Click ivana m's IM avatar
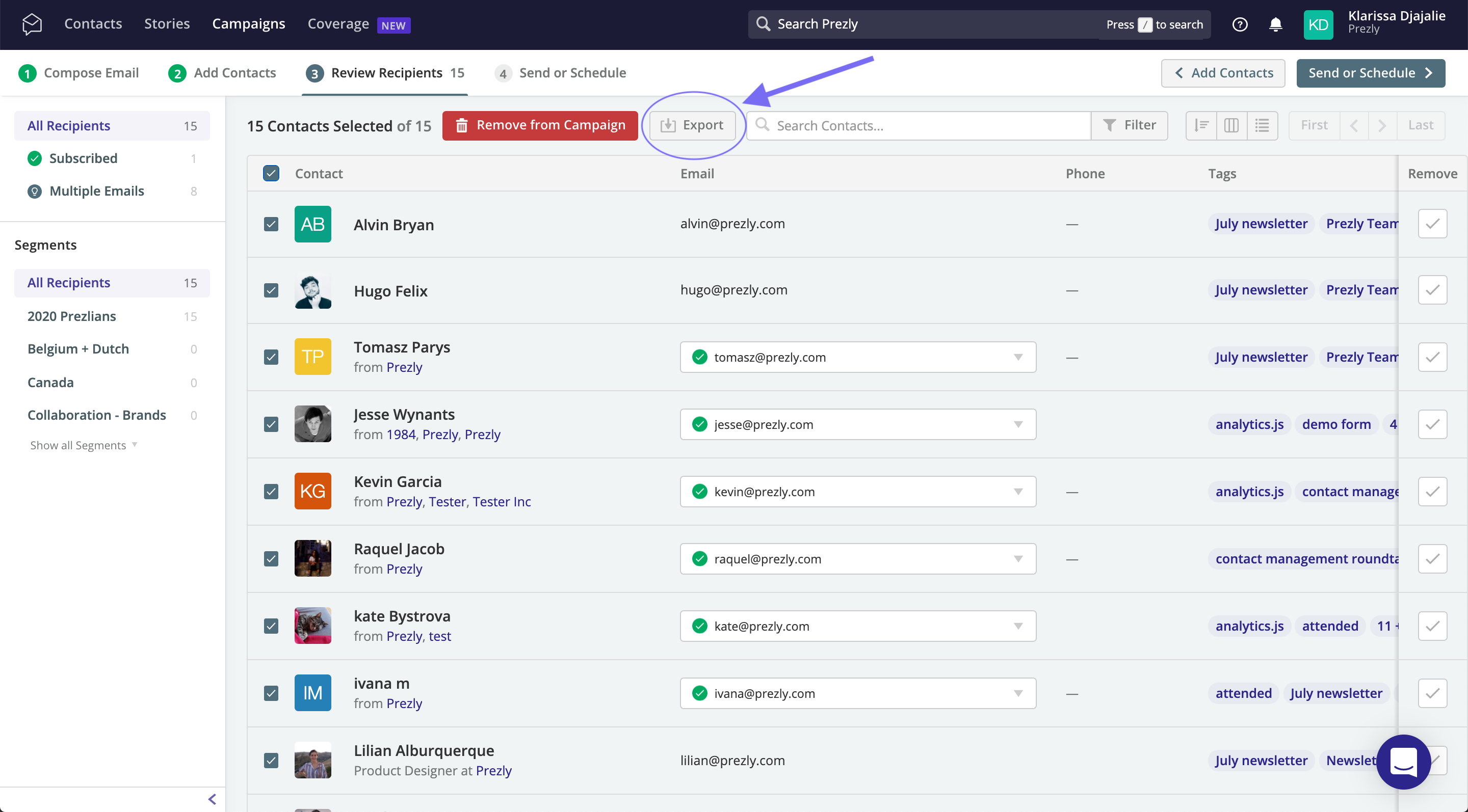This screenshot has width=1468, height=812. point(313,693)
